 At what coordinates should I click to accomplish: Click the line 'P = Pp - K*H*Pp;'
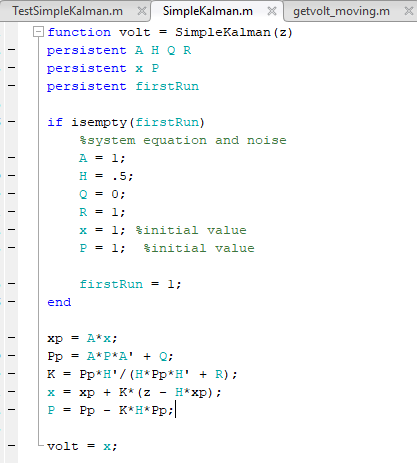tap(110, 410)
